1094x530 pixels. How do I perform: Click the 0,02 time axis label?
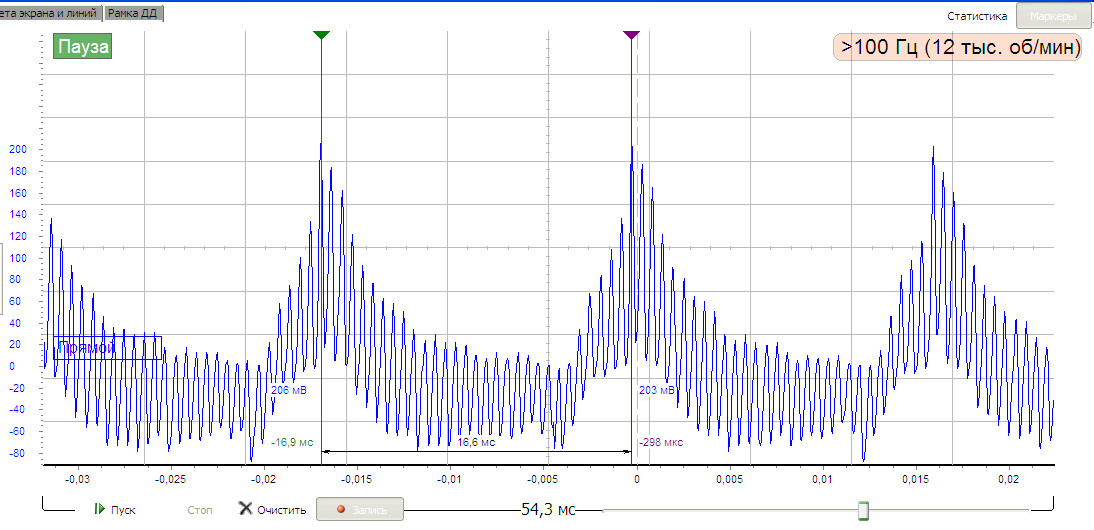1010,479
